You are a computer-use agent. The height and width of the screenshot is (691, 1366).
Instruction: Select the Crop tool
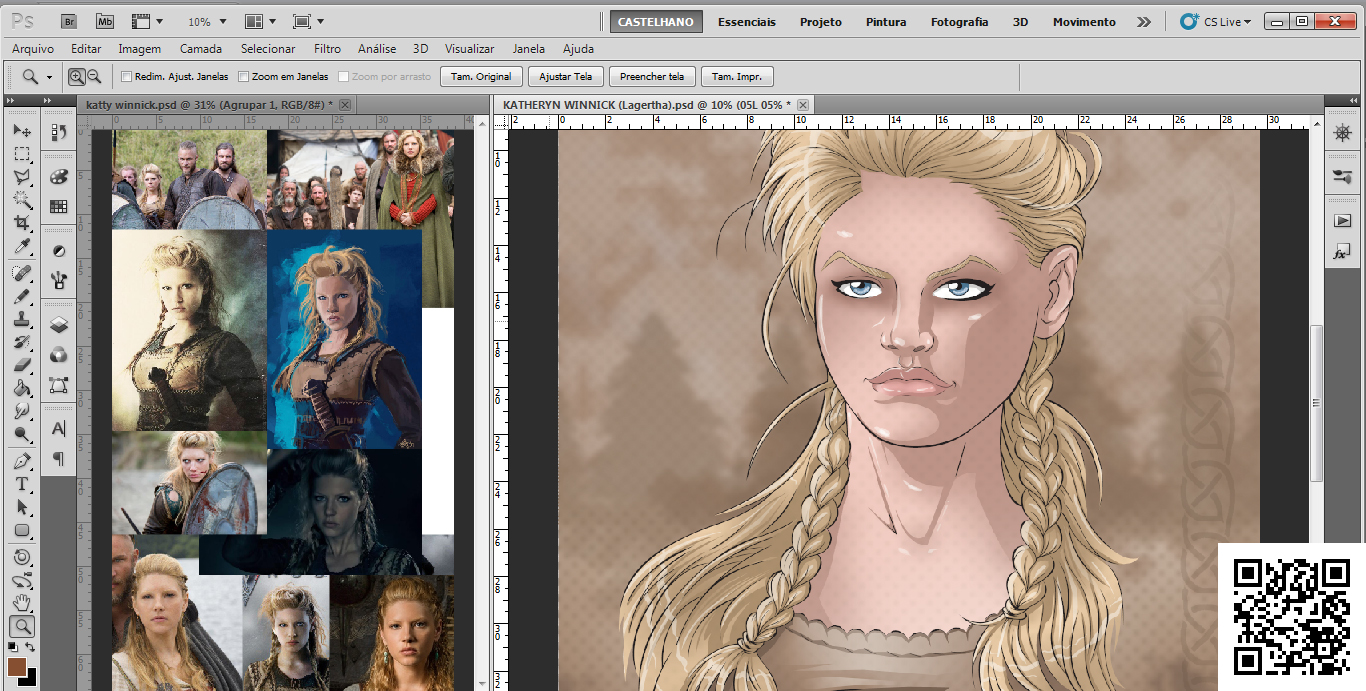pyautogui.click(x=21, y=223)
